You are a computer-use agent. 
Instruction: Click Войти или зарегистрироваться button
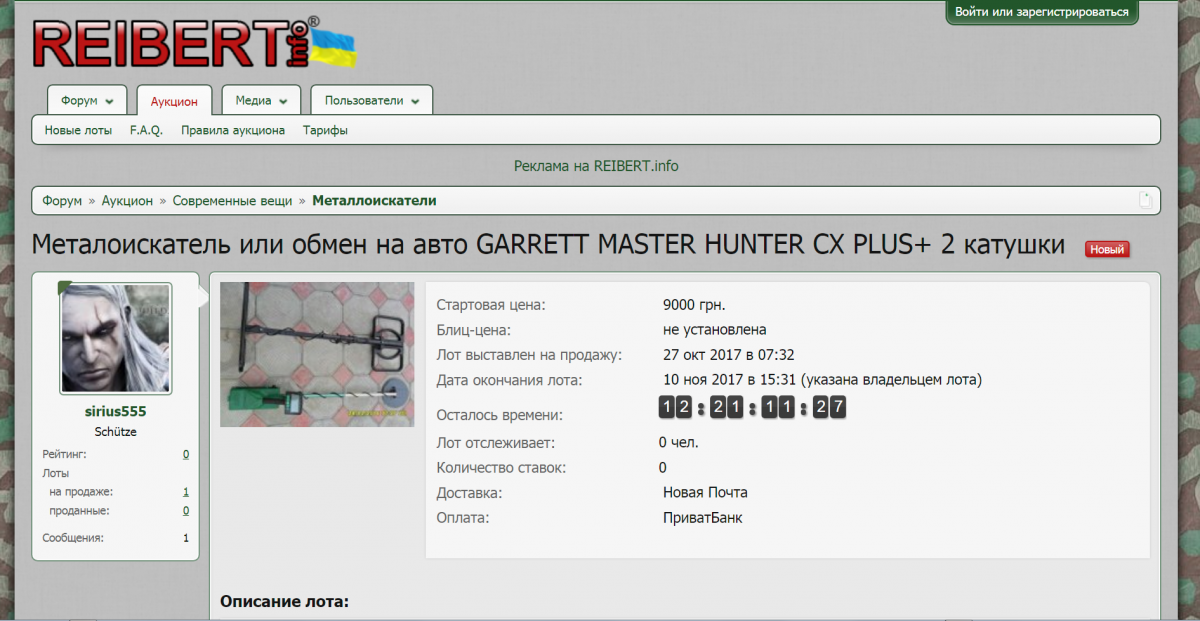tap(1041, 12)
